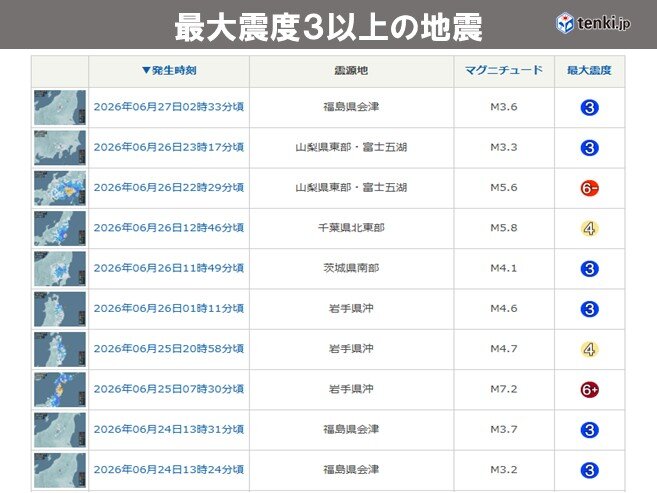The width and height of the screenshot is (657, 493).
Task: Open map thumbnail for 06月26日23時17分 quake
Action: pos(60,147)
